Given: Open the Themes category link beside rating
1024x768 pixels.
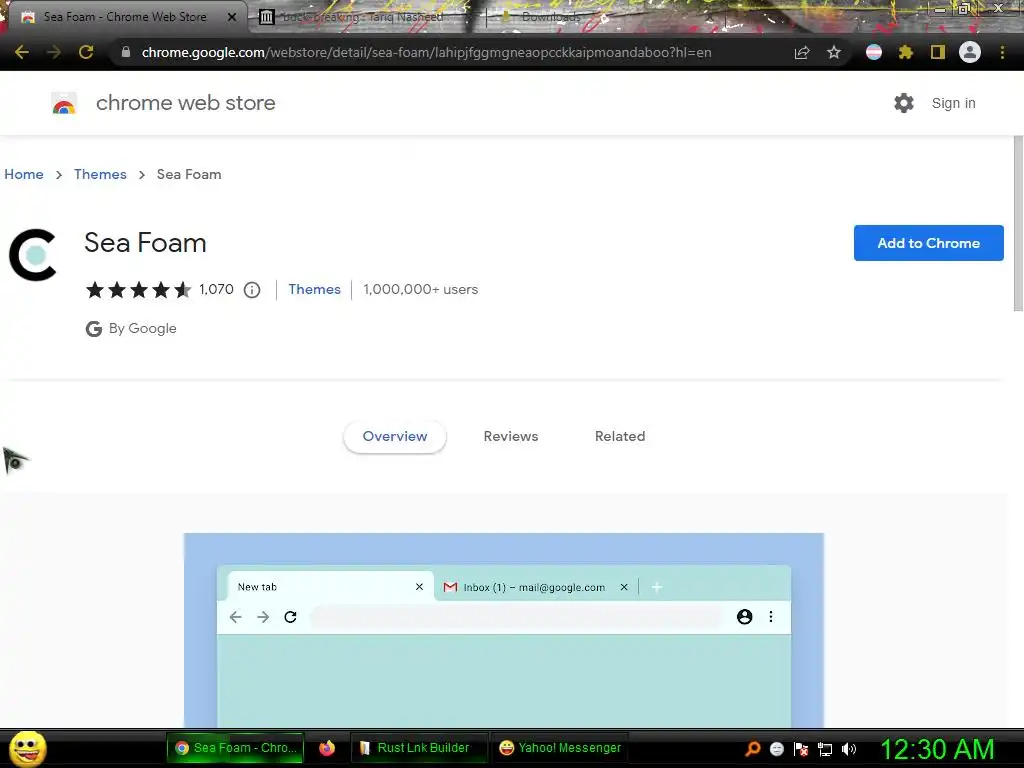Looking at the screenshot, I should [314, 289].
